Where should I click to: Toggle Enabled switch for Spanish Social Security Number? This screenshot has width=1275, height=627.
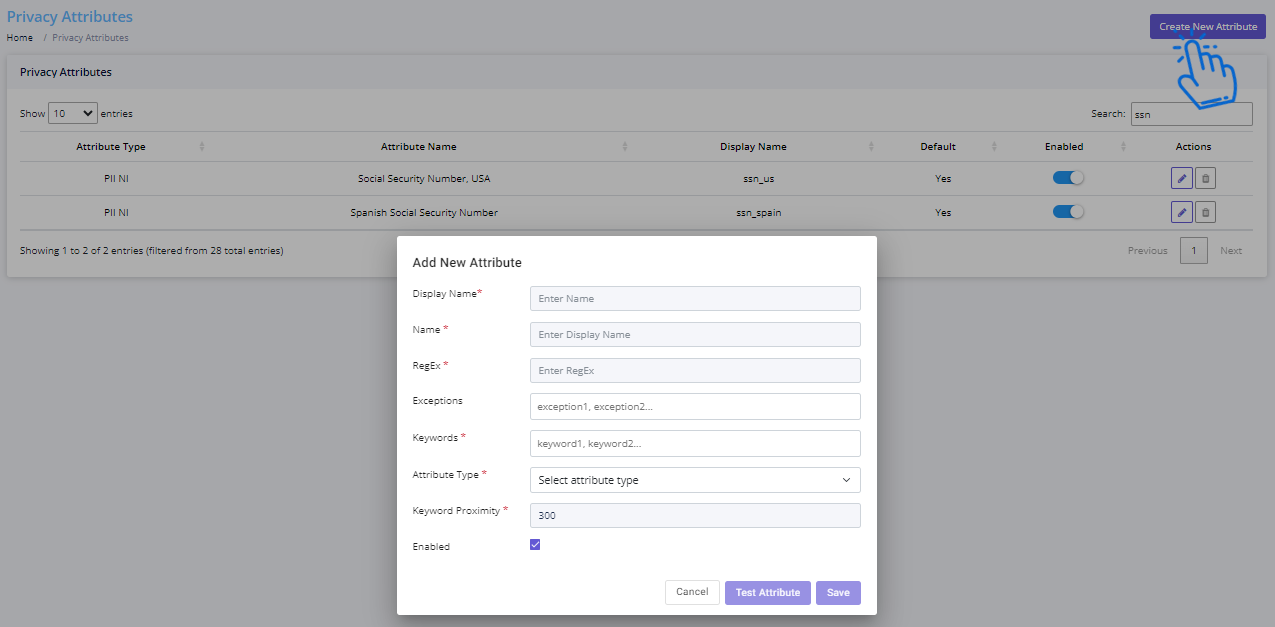1068,212
